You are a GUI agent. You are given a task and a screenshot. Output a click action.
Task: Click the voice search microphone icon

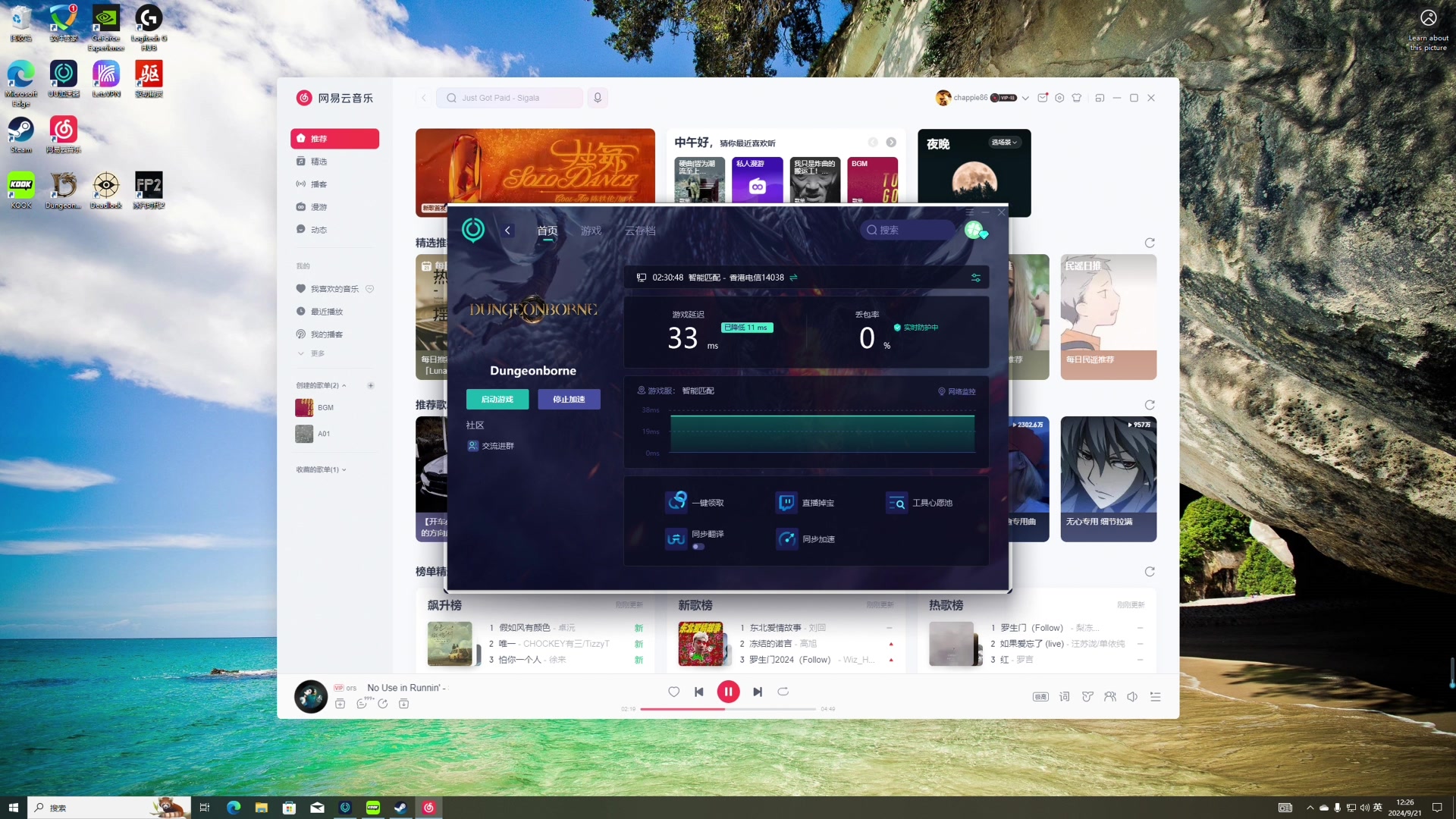[598, 98]
